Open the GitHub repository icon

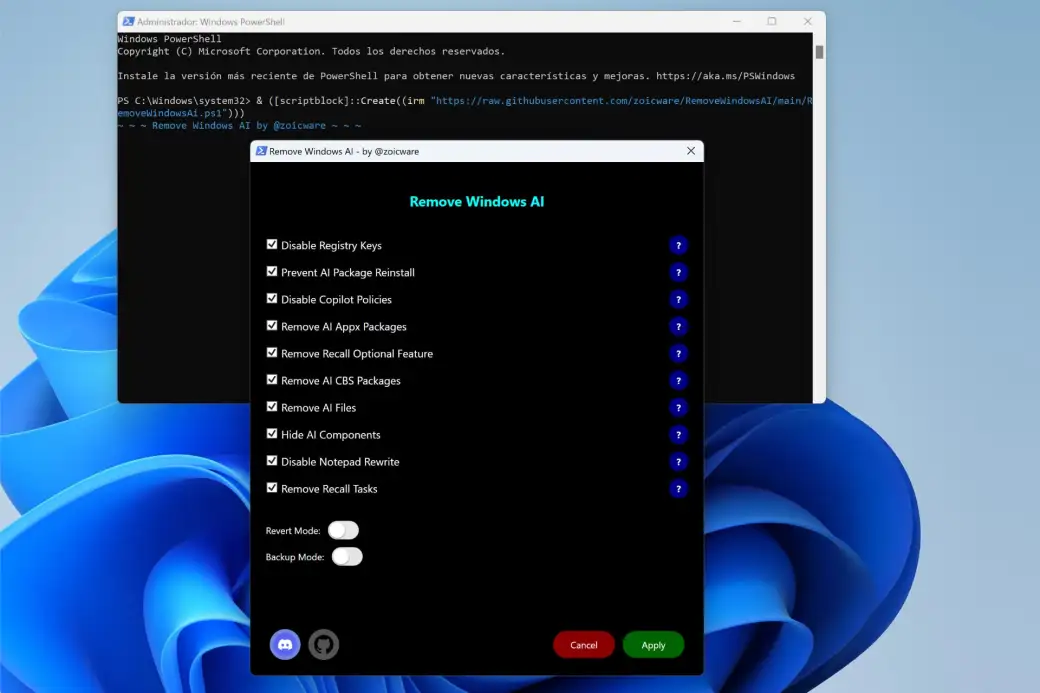point(323,644)
